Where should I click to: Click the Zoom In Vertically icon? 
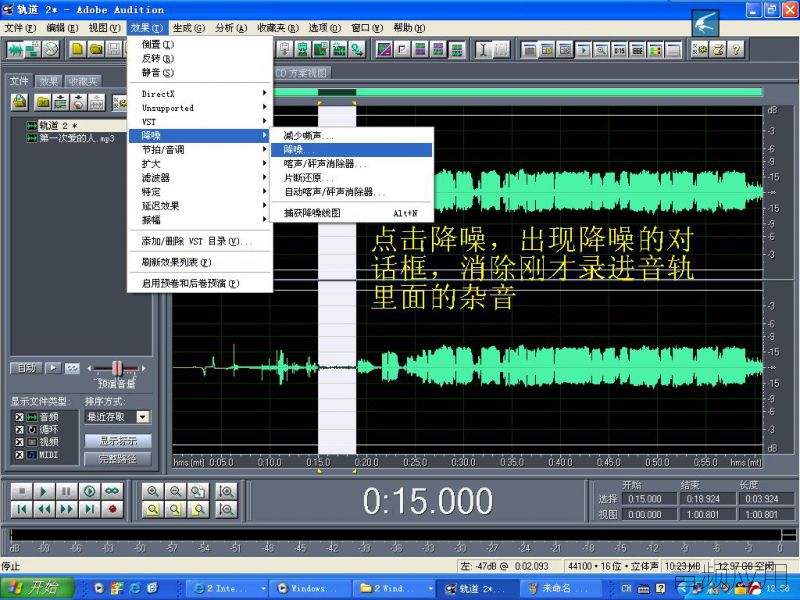[x=226, y=491]
